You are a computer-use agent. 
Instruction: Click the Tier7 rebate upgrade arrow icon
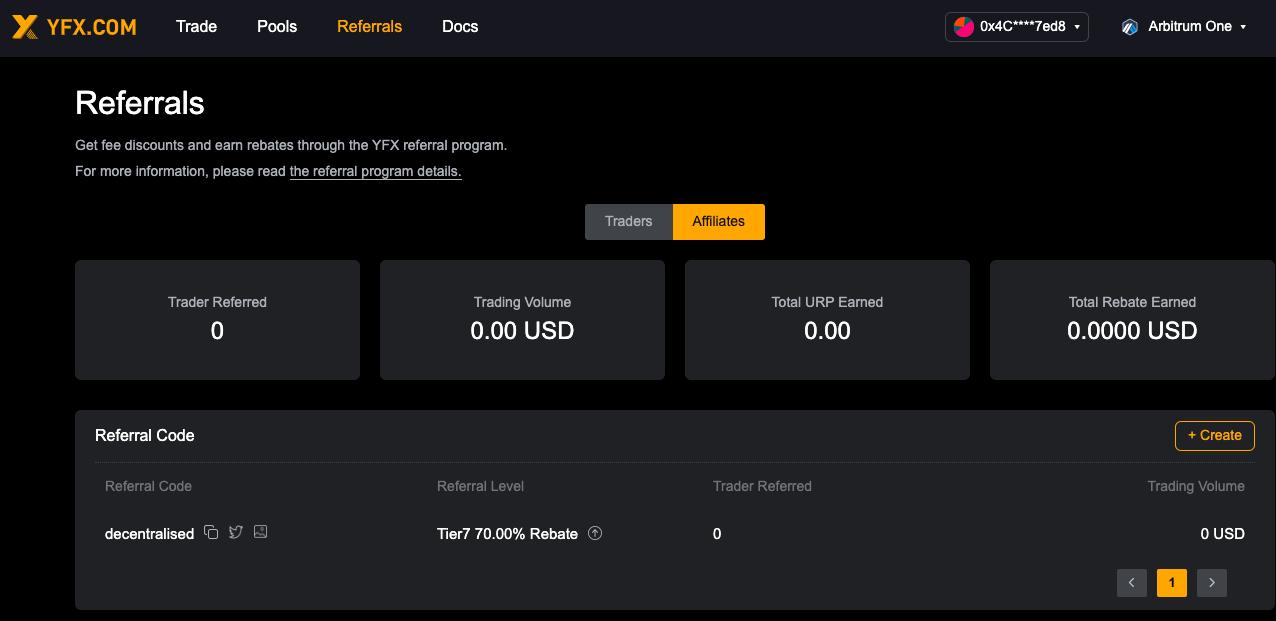click(x=595, y=533)
